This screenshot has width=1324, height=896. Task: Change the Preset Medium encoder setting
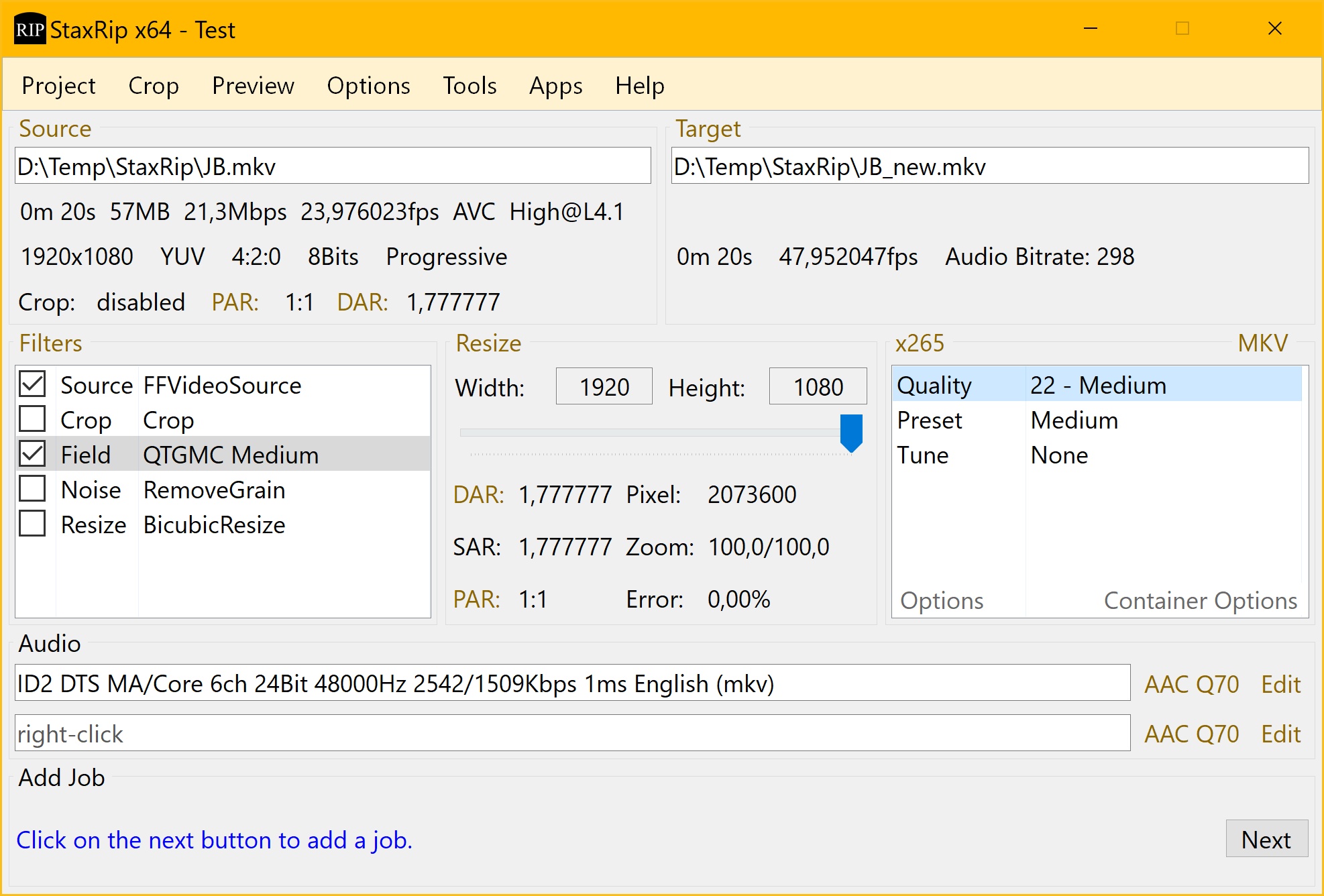coord(1073,421)
